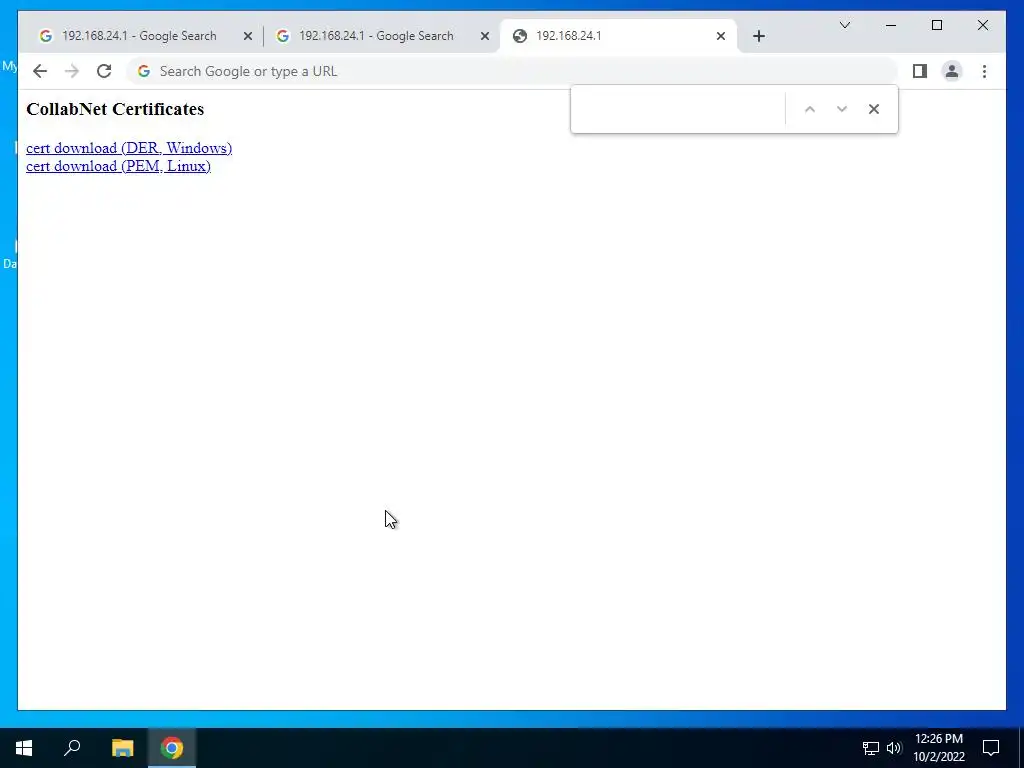Open the taskbar search icon

click(72, 748)
